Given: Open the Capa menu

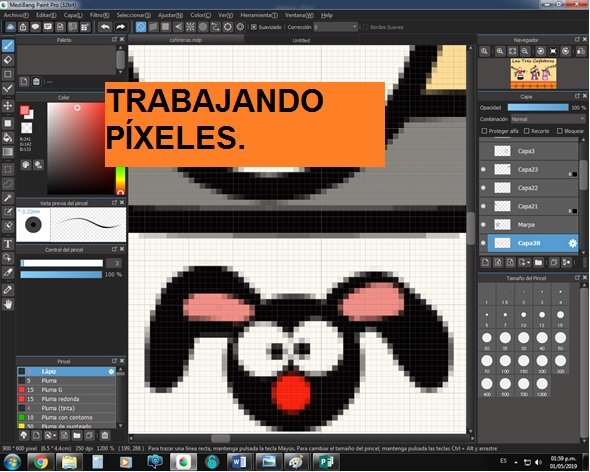Looking at the screenshot, I should 73,15.
